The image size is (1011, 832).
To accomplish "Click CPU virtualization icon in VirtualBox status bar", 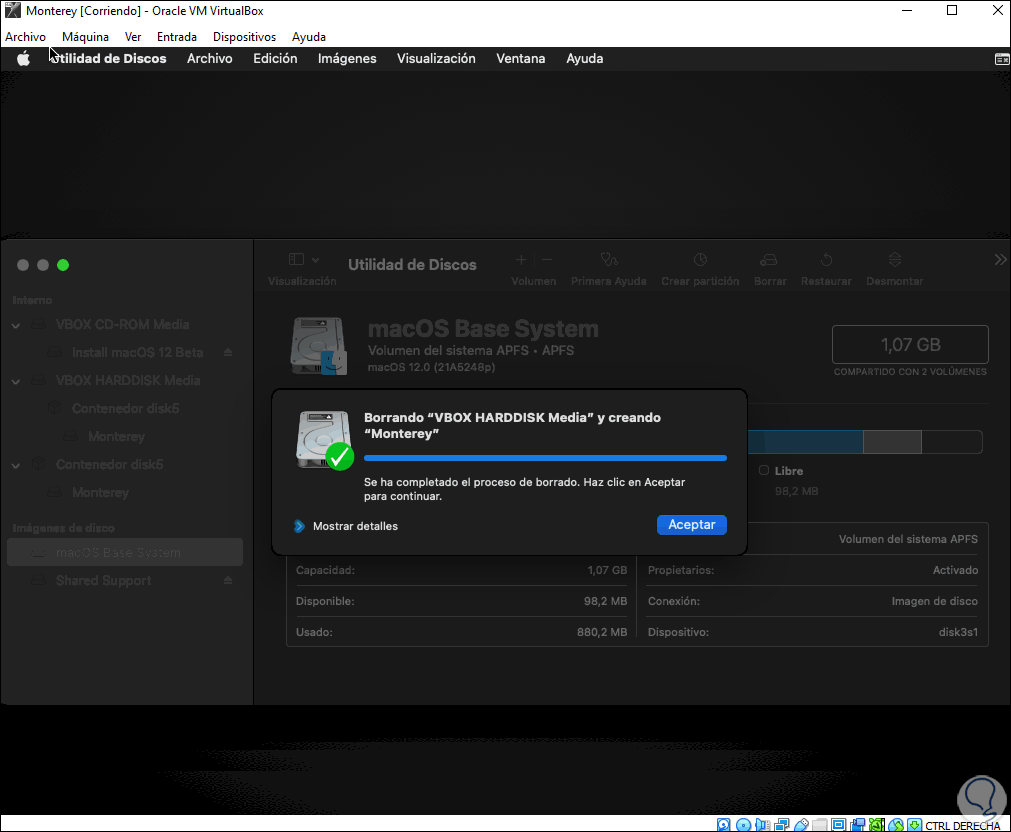I will [877, 824].
